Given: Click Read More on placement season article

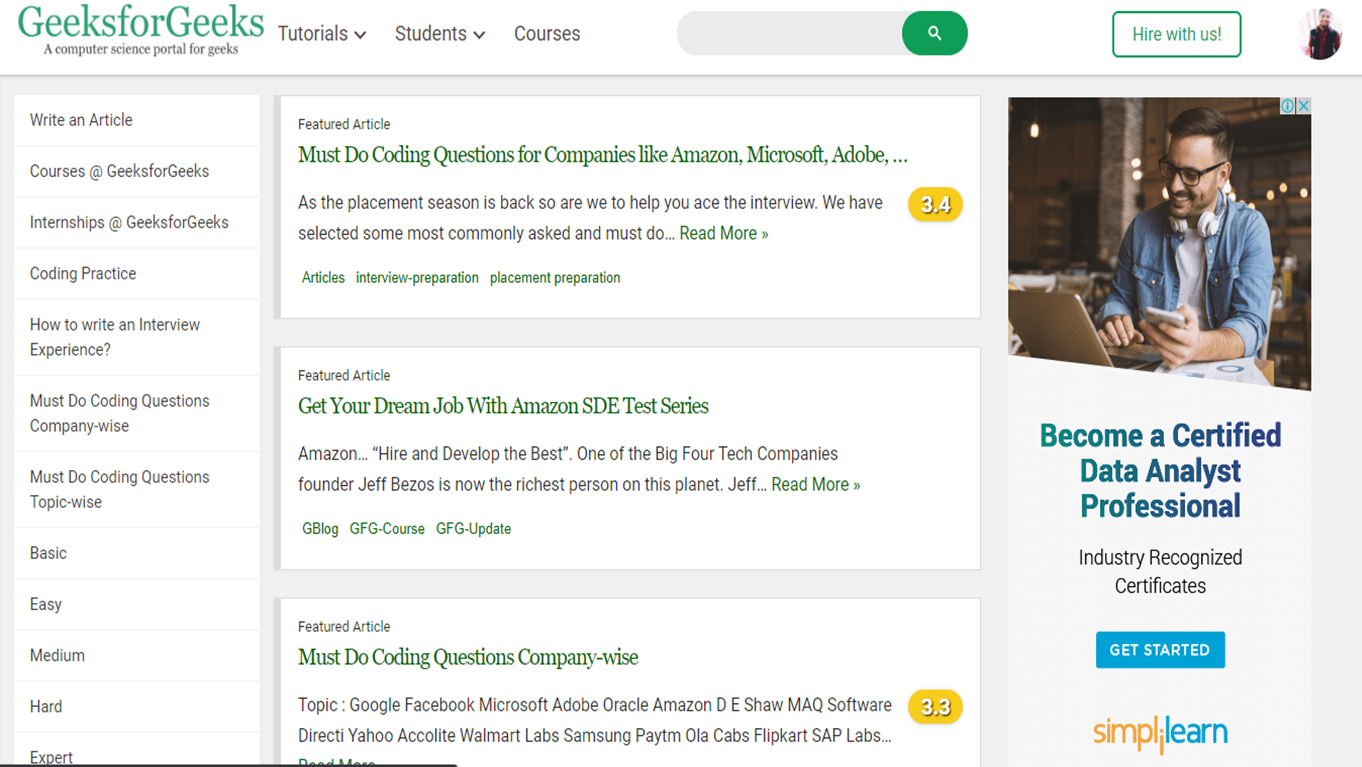Looking at the screenshot, I should 724,233.
